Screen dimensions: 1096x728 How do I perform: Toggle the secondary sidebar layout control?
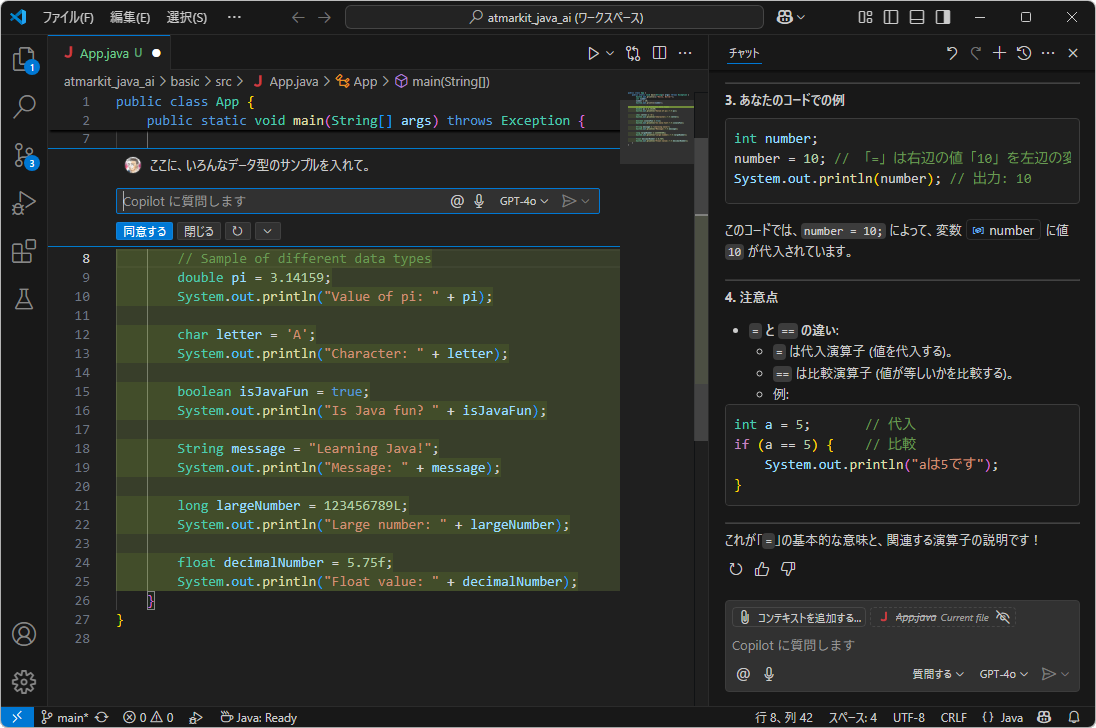click(x=941, y=17)
